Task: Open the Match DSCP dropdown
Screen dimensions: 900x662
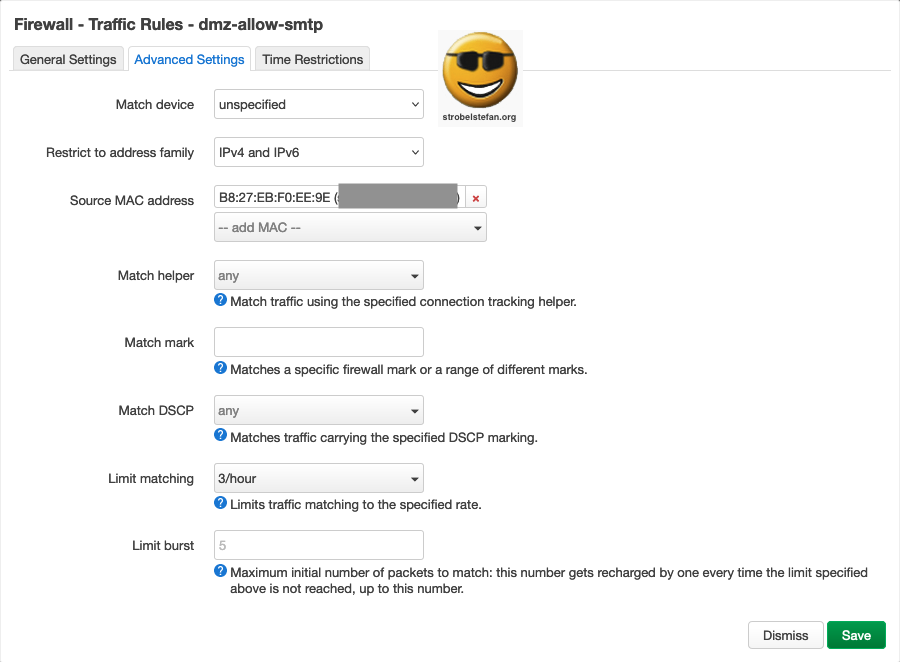Action: (319, 410)
